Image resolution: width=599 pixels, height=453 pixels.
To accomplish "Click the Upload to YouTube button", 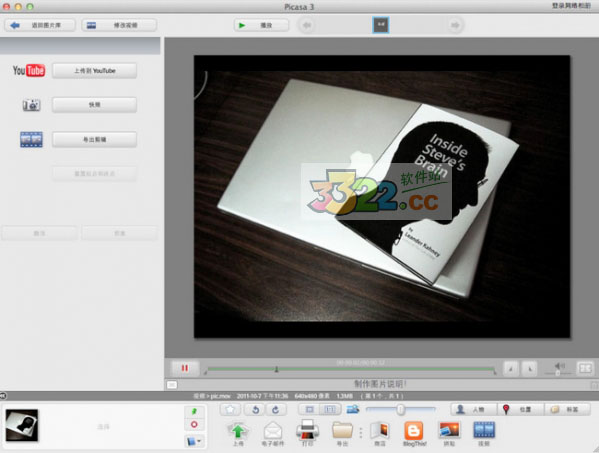I will [x=94, y=71].
